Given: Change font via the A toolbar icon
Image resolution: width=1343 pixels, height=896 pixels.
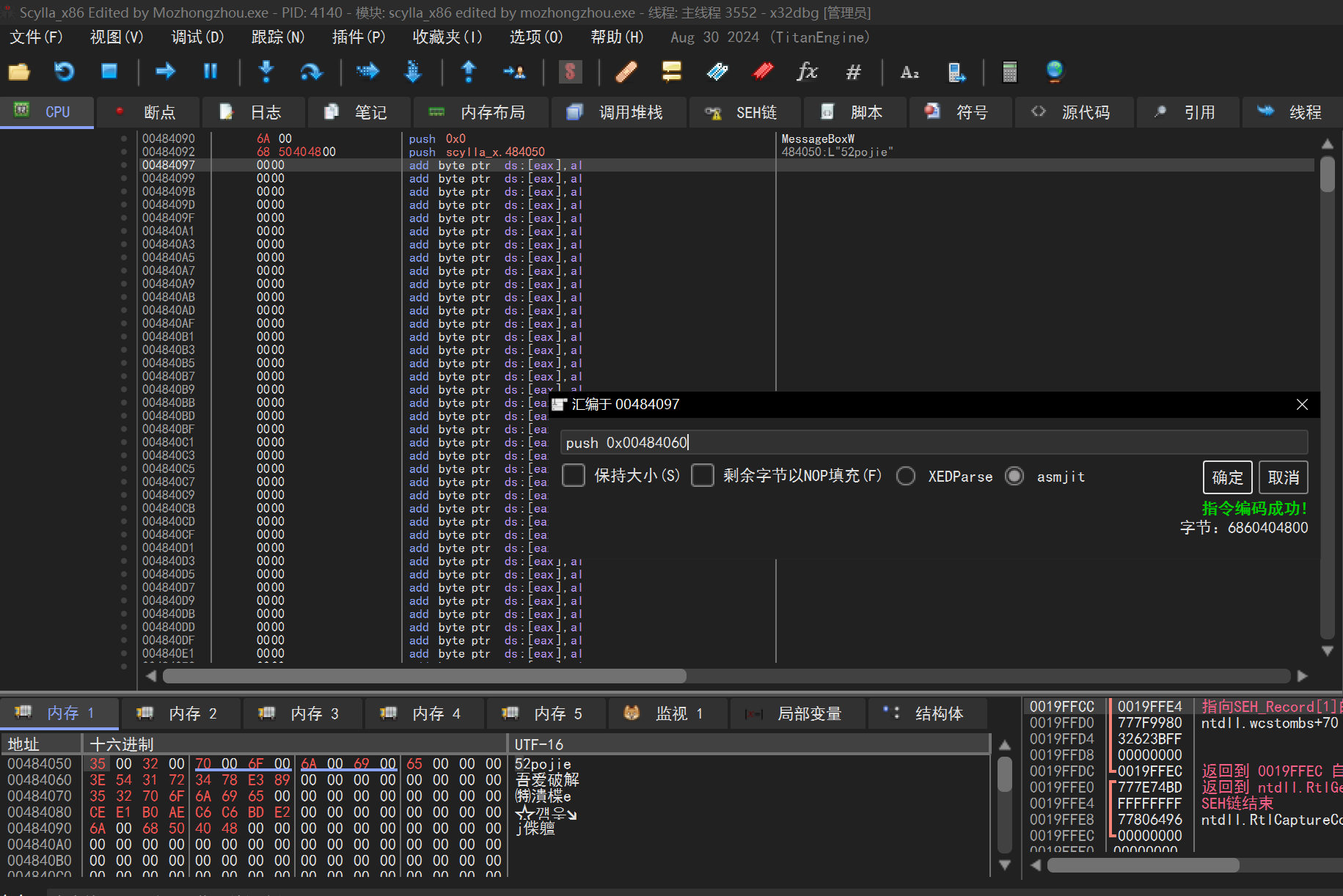Looking at the screenshot, I should click(x=910, y=71).
